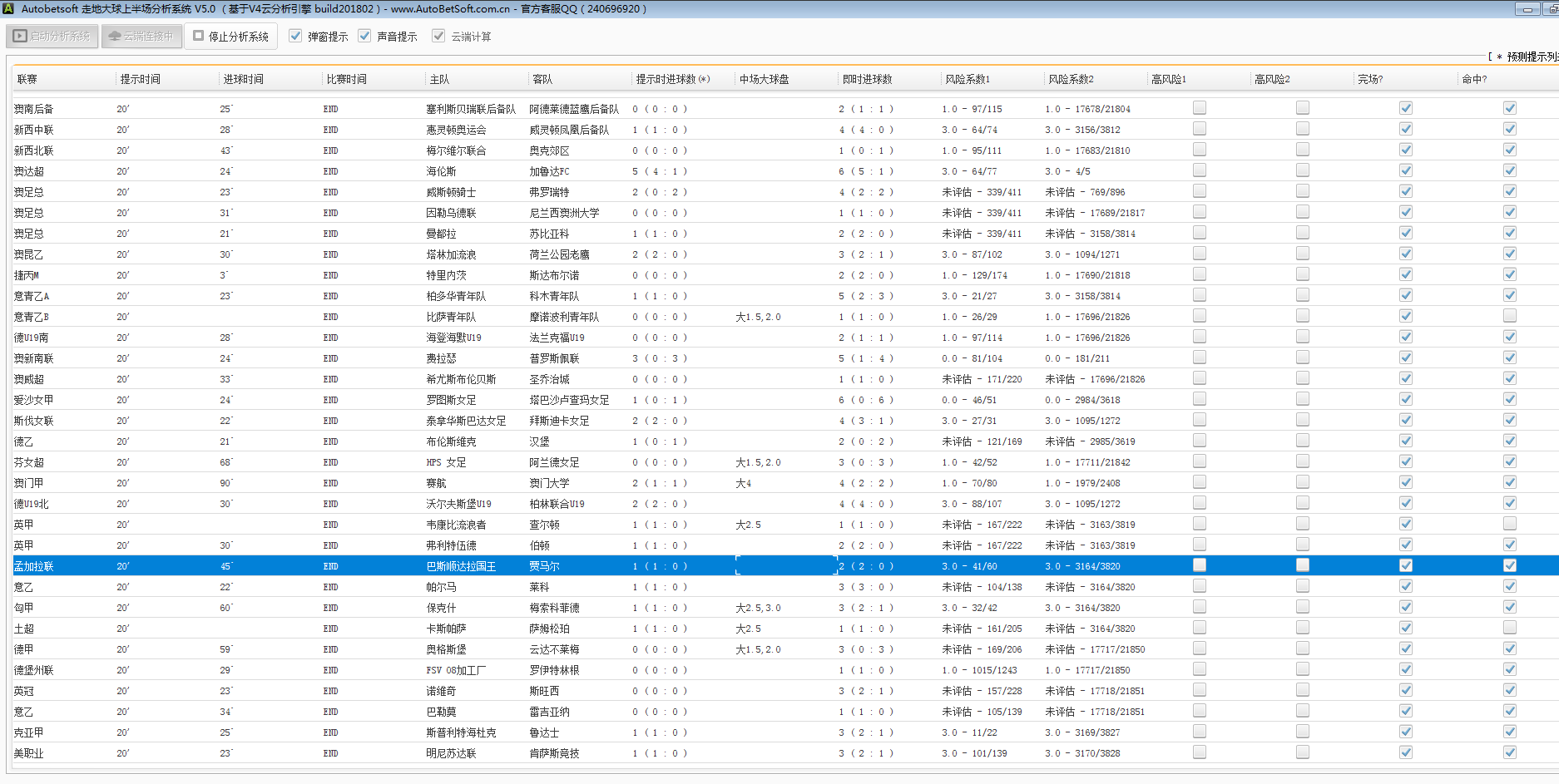Click the 云端连接中 cloud button
1559x784 pixels.
141,37
